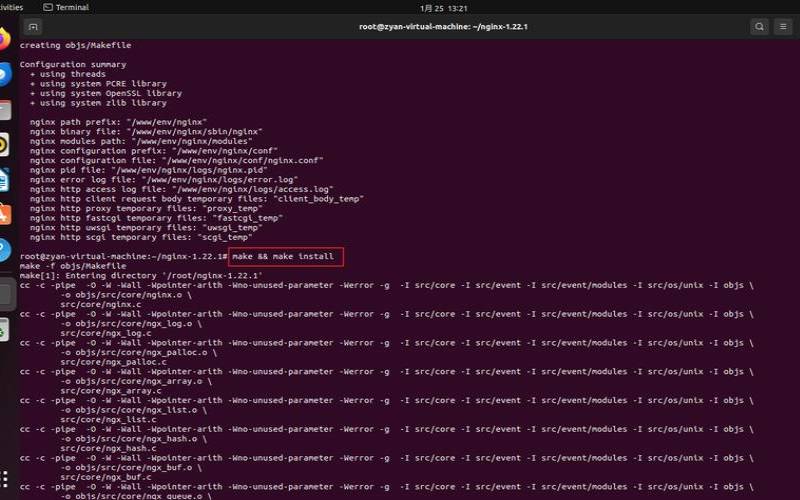This screenshot has height=500, width=800.
Task: Open Ubuntu Software from the dock
Action: tap(5, 215)
